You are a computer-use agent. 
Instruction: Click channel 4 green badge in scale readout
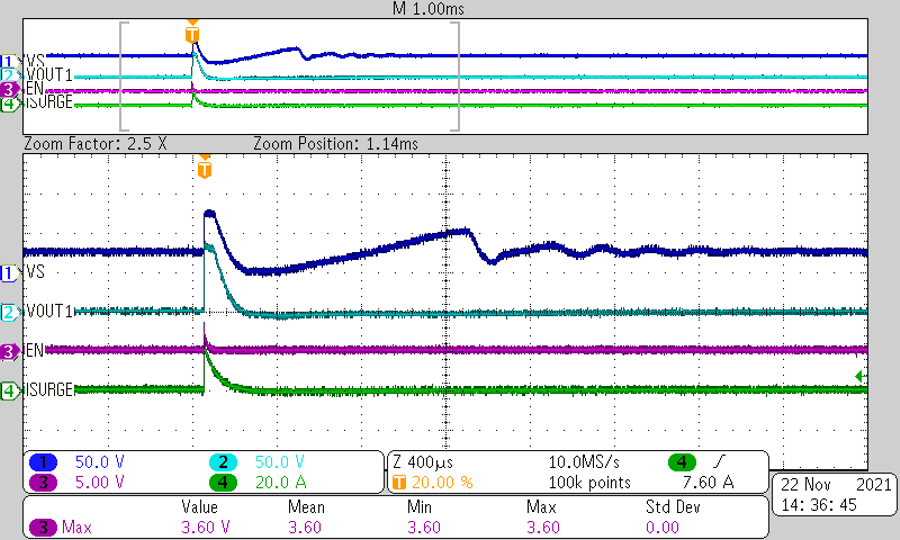pyautogui.click(x=223, y=482)
